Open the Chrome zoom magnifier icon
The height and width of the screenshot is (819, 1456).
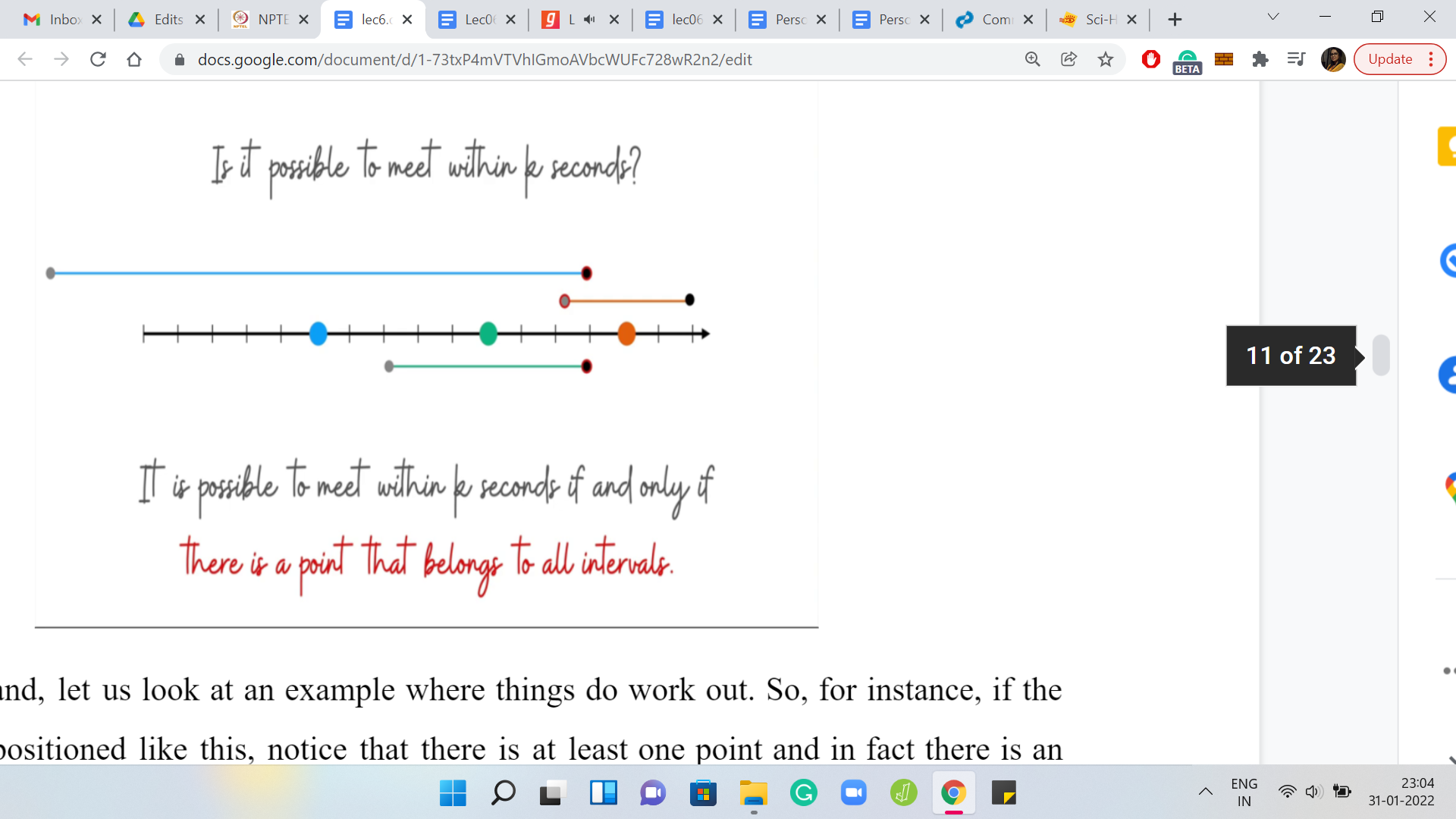point(1032,59)
